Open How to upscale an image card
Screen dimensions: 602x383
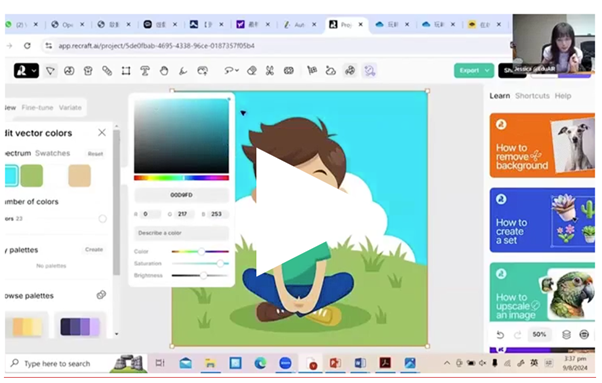(x=542, y=292)
